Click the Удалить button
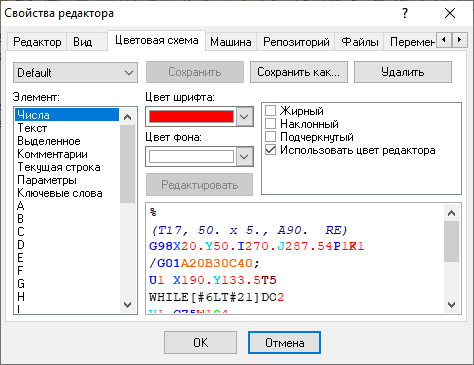The image size is (474, 365). coord(403,72)
